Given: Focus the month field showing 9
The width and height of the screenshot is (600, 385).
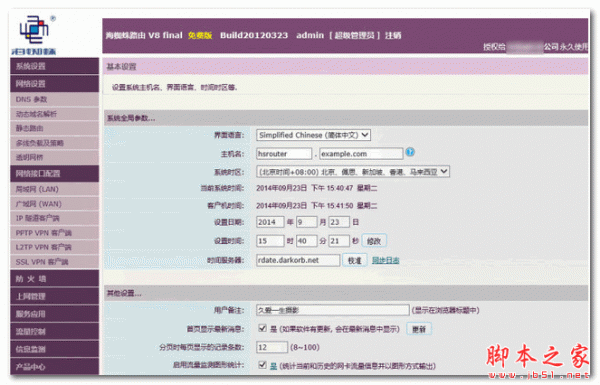Looking at the screenshot, I should coord(307,222).
